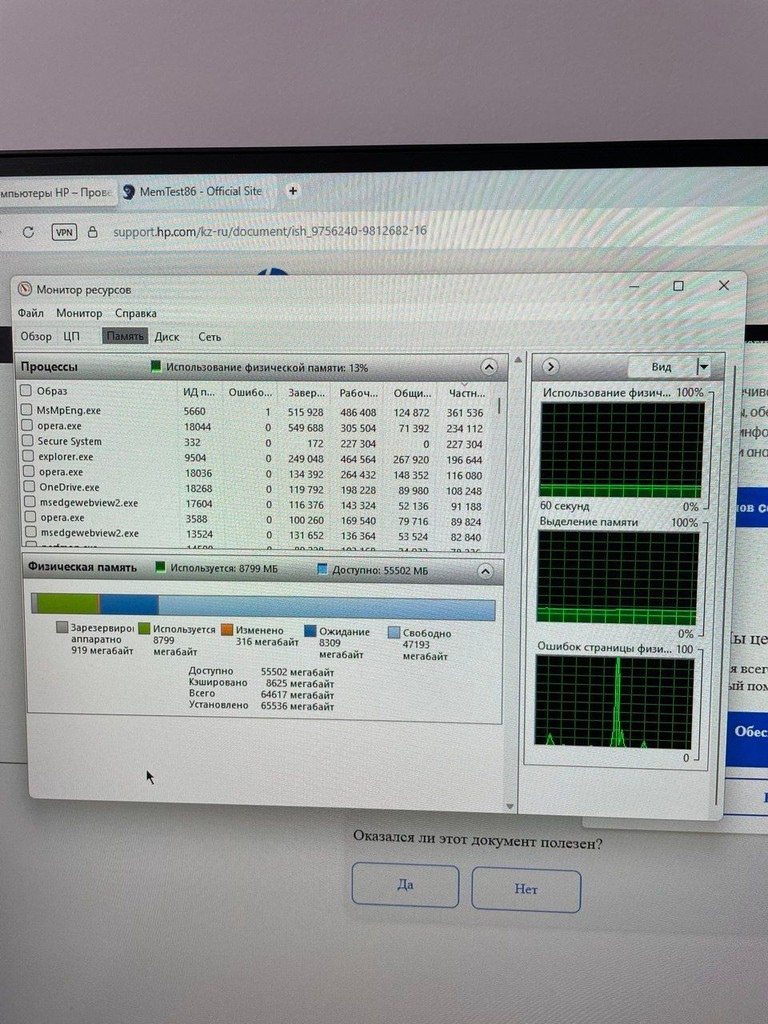768x1024 pixels.
Task: Click the MemTest86 tab favicon
Action: point(129,192)
